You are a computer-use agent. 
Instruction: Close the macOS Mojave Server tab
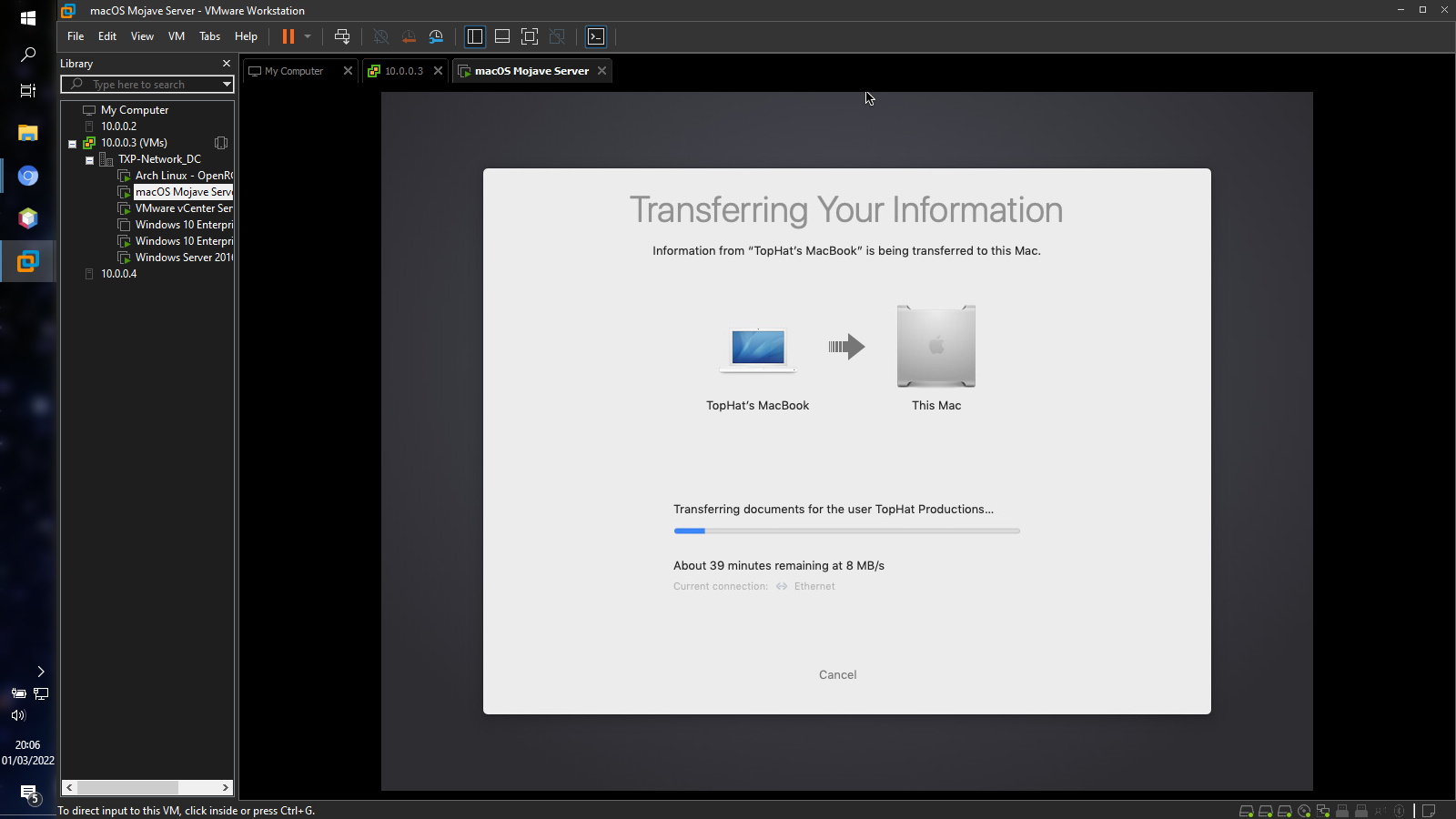click(x=602, y=71)
